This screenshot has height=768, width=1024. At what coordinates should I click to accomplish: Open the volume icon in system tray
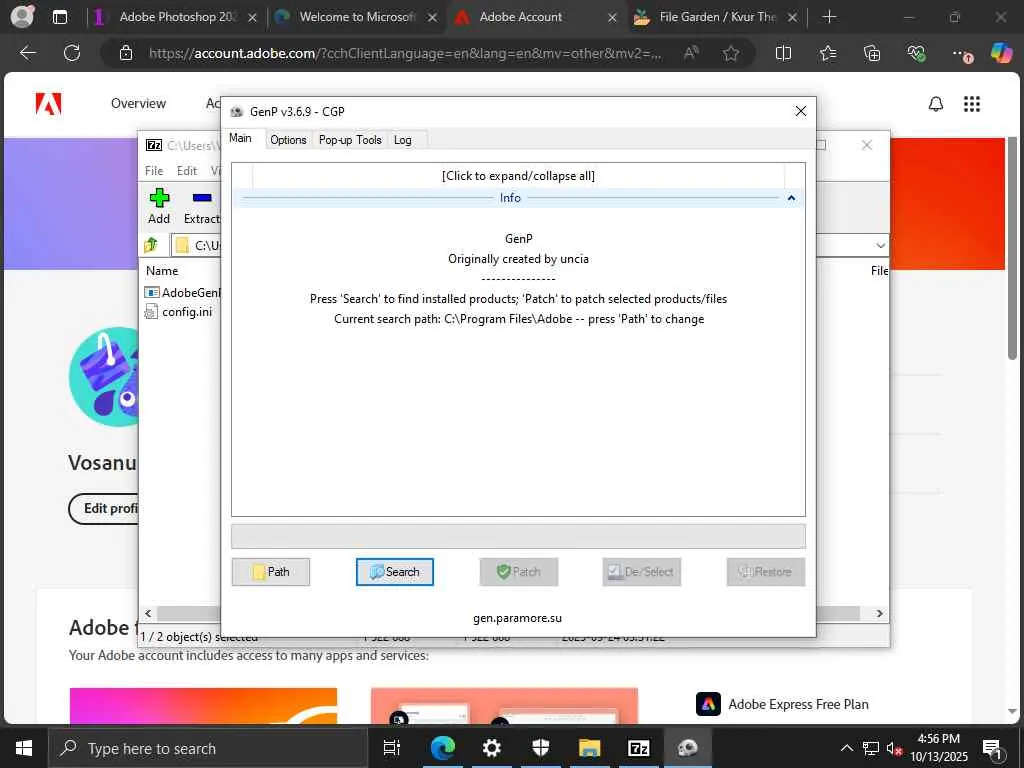pyautogui.click(x=894, y=748)
